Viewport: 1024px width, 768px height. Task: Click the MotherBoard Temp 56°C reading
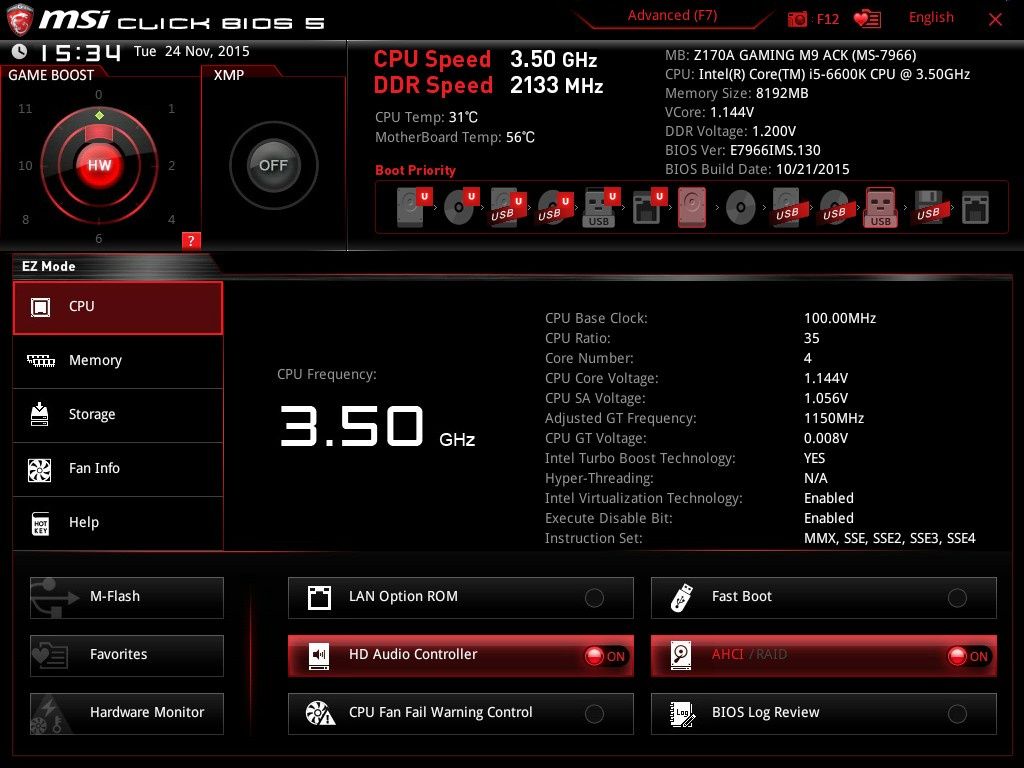455,138
